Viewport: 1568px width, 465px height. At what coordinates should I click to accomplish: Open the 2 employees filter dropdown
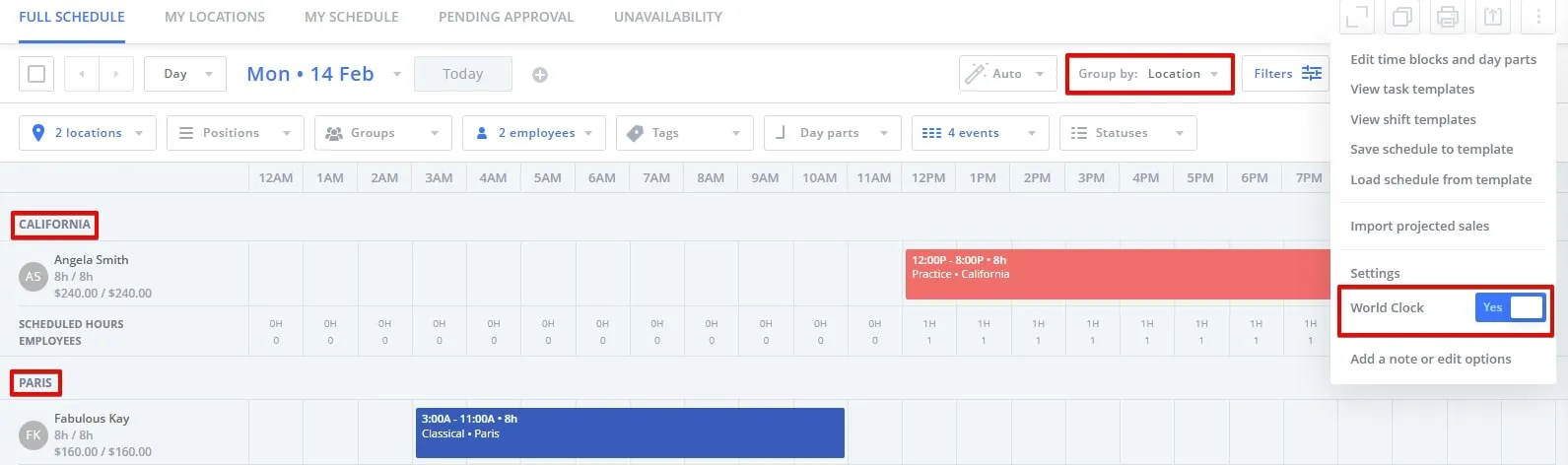(534, 133)
